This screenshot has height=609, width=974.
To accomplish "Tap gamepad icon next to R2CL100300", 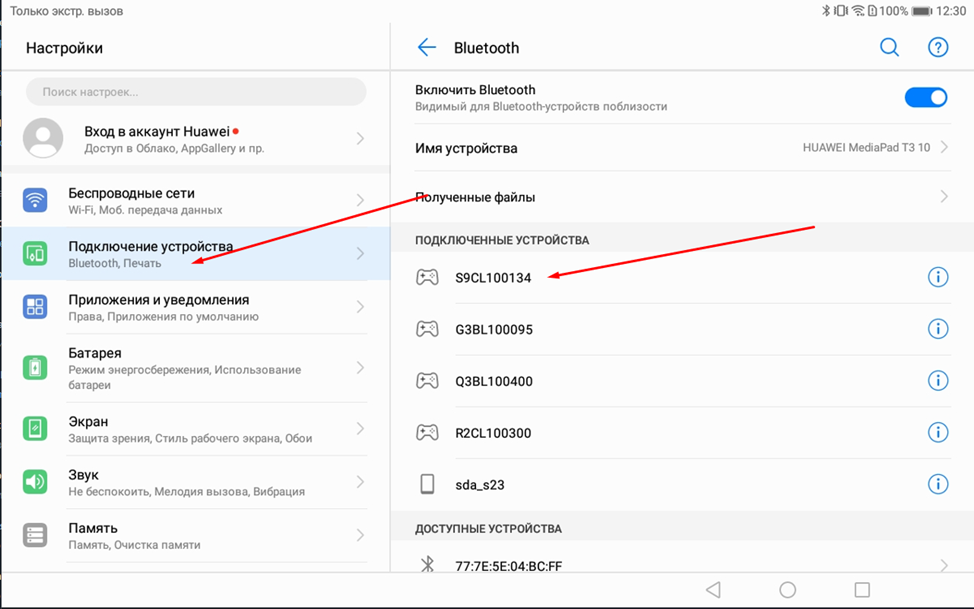I will (x=427, y=433).
